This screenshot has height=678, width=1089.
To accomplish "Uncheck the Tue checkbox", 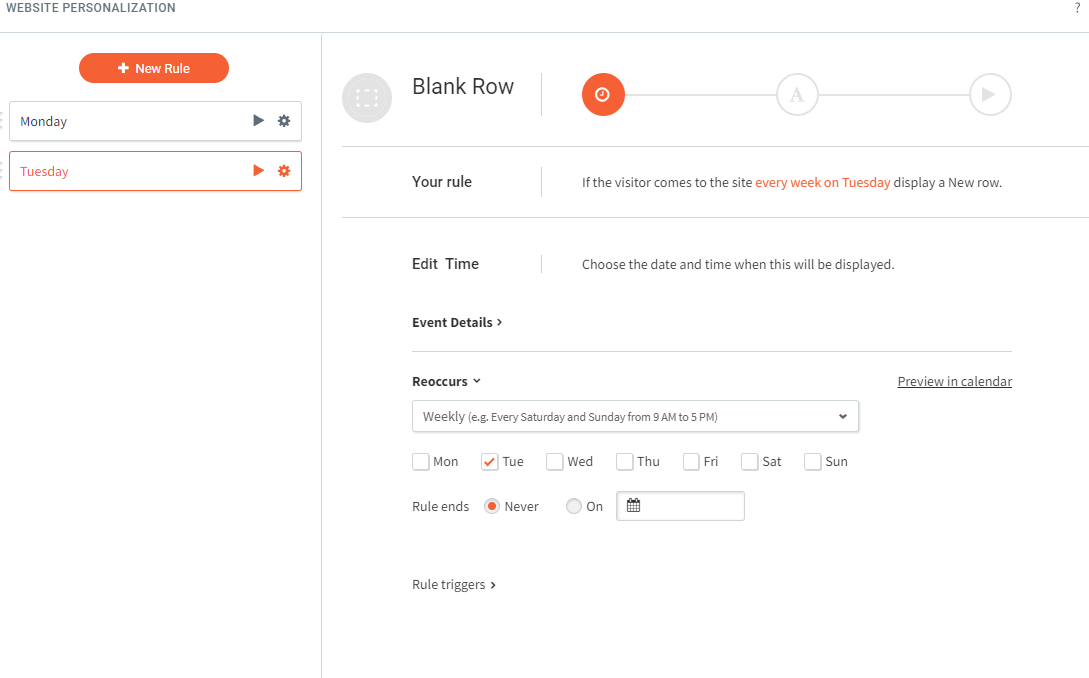I will coord(490,462).
